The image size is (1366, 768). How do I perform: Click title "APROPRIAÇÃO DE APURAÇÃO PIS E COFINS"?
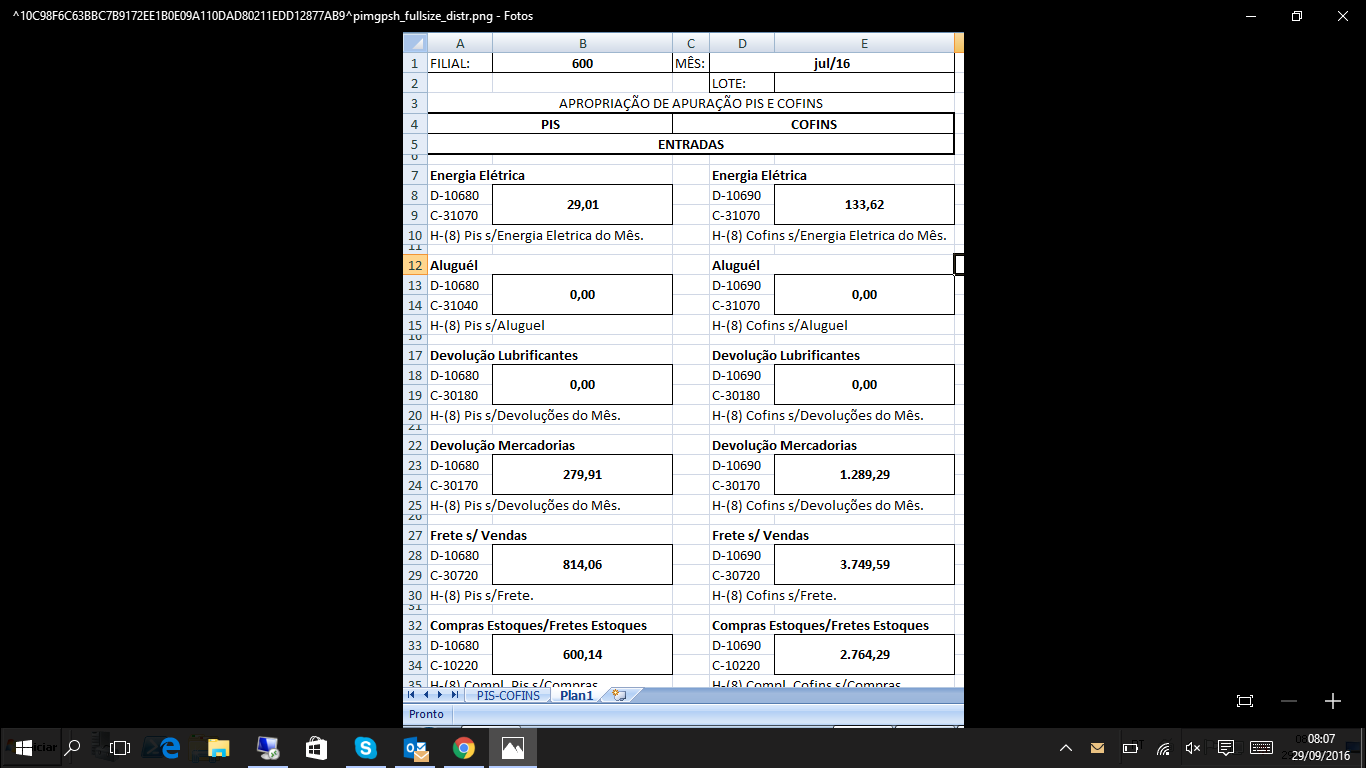coord(691,103)
